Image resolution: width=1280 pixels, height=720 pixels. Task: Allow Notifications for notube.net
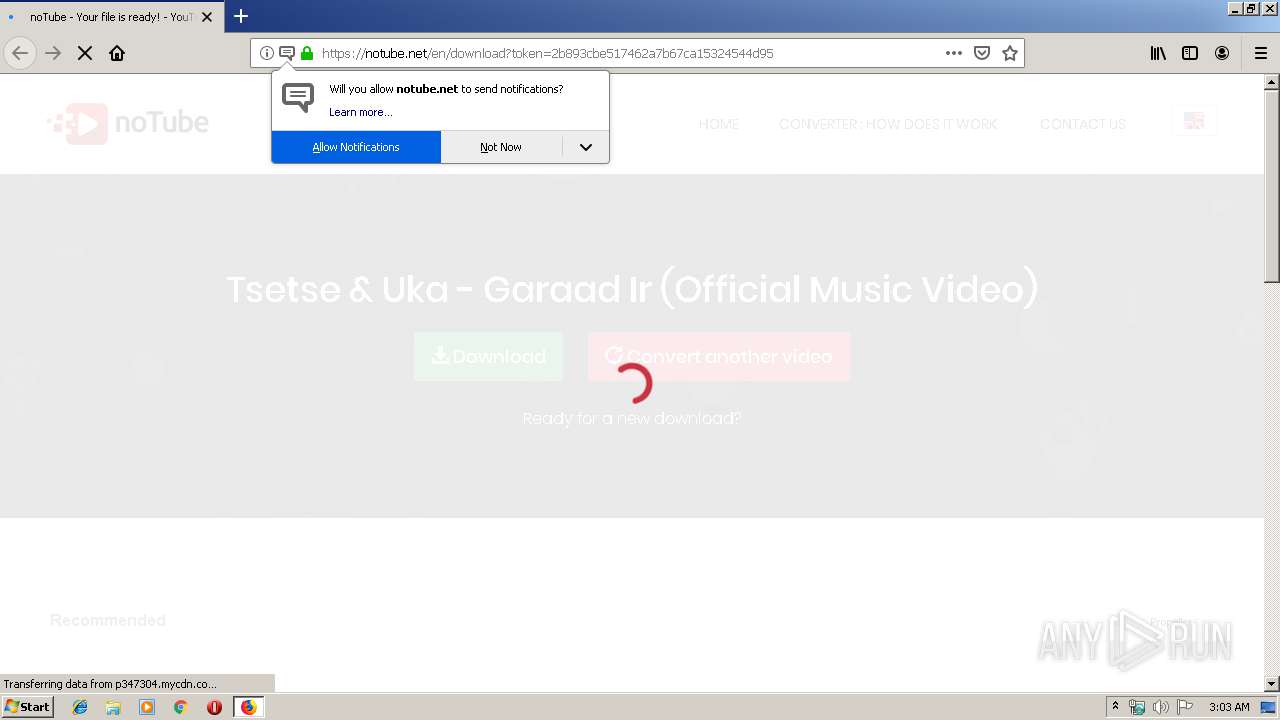tap(356, 147)
